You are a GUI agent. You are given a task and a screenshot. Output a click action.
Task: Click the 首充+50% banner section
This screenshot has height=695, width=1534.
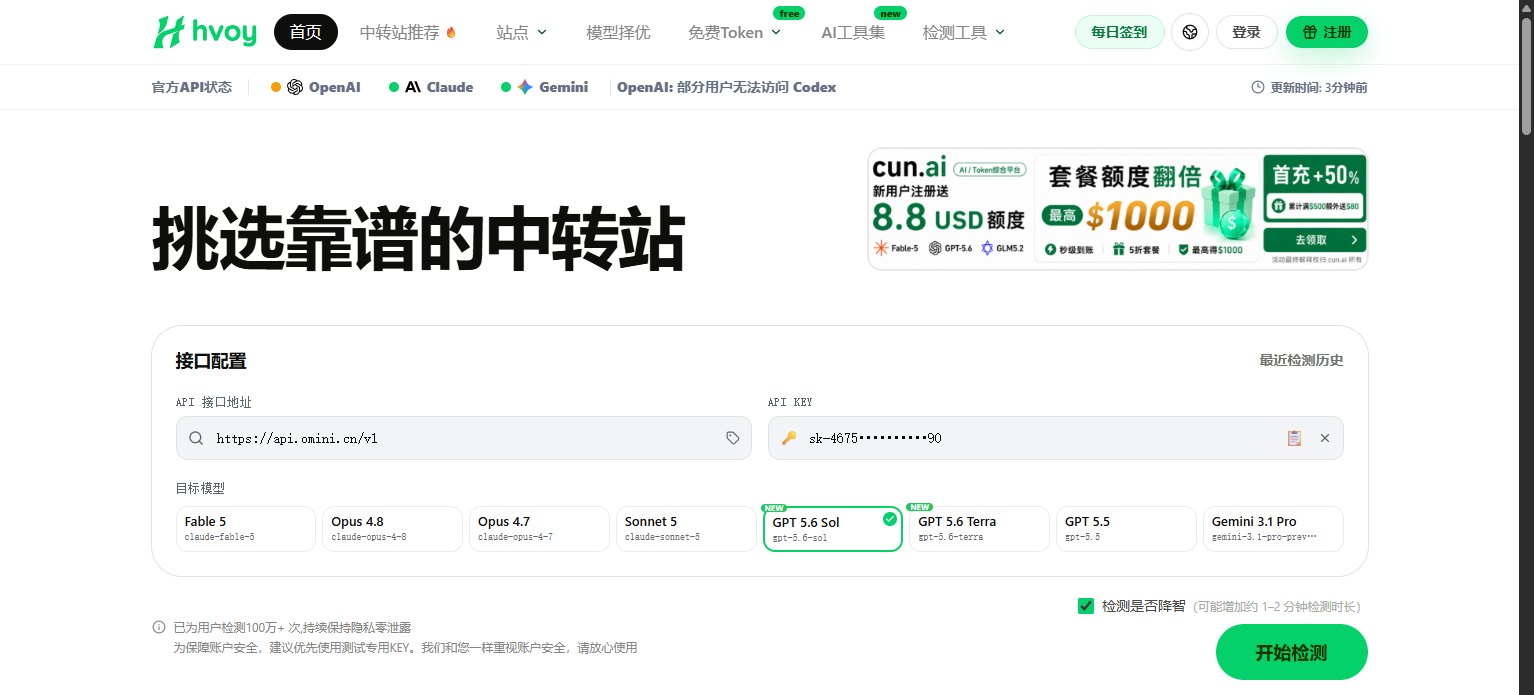pos(1314,188)
